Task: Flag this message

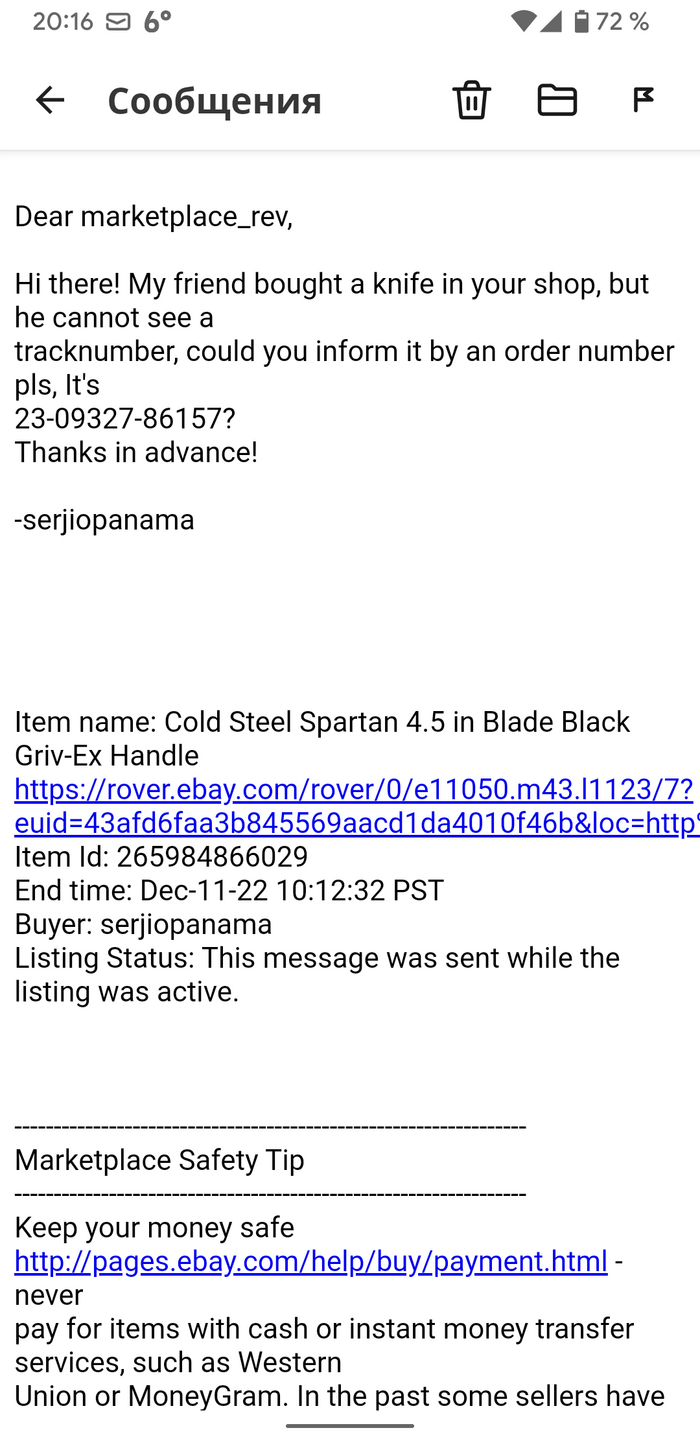Action: point(643,100)
